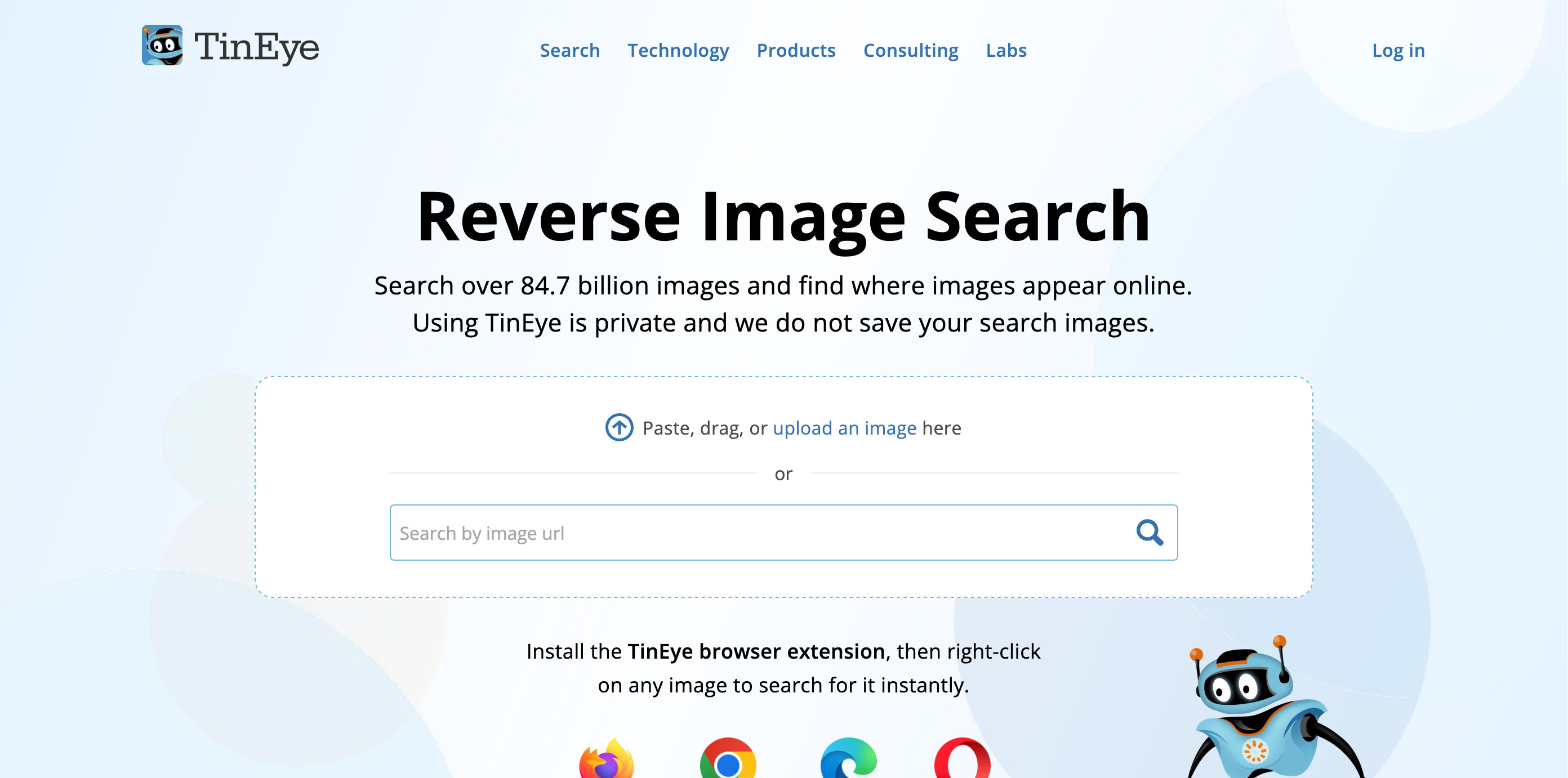
Task: Click the upload arrow circle icon
Action: (619, 428)
